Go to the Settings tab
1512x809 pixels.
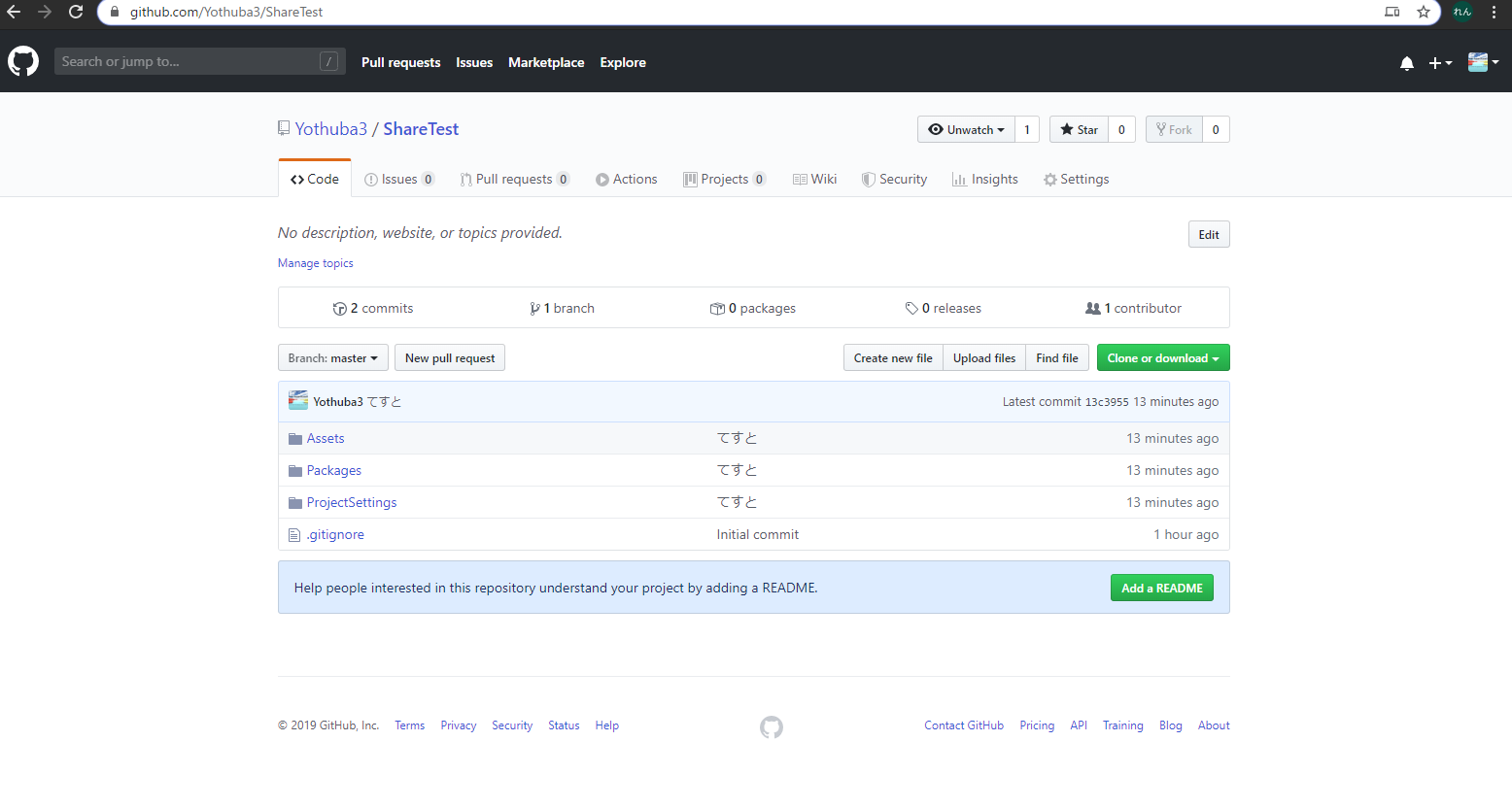click(x=1076, y=180)
